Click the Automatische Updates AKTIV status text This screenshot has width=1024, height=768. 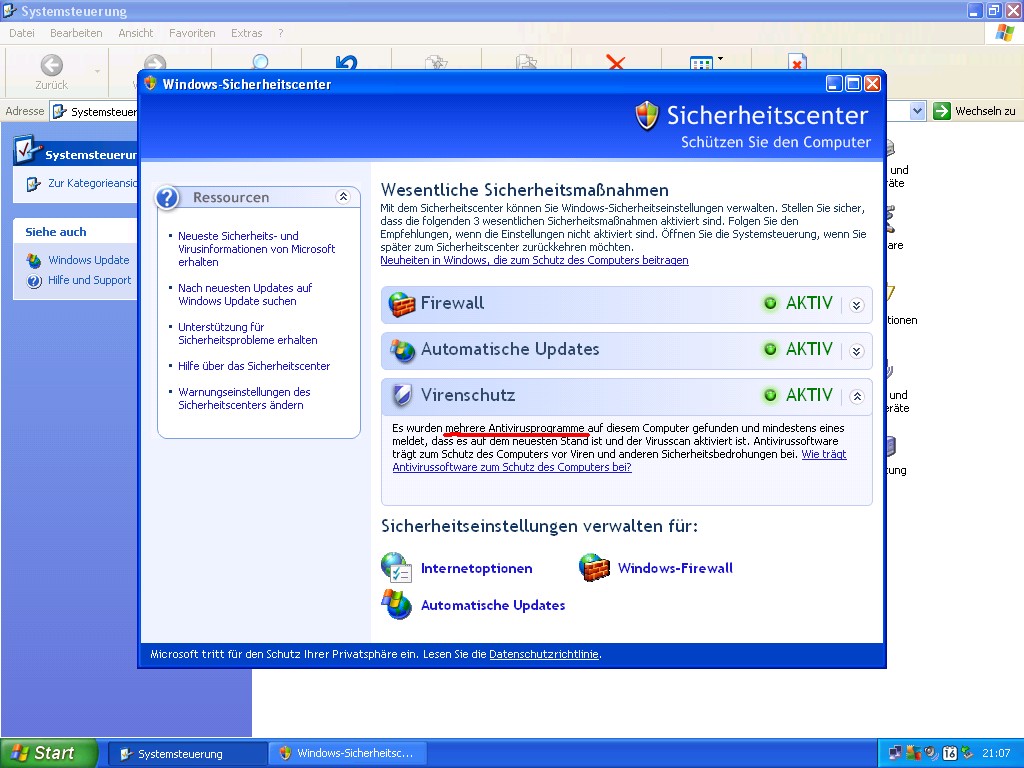(x=809, y=349)
